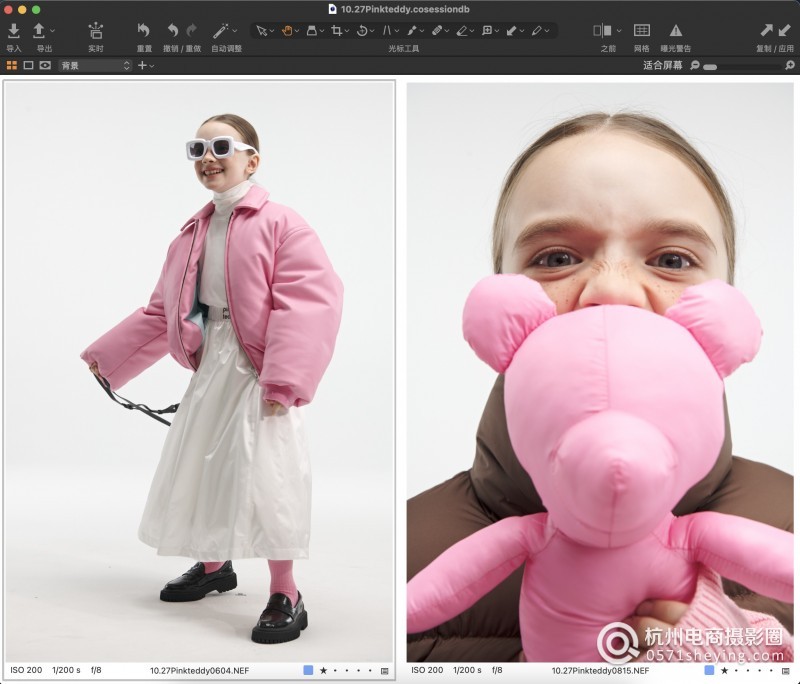Open the Export options dropdown arrow
This screenshot has width=800, height=684.
pyautogui.click(x=53, y=31)
